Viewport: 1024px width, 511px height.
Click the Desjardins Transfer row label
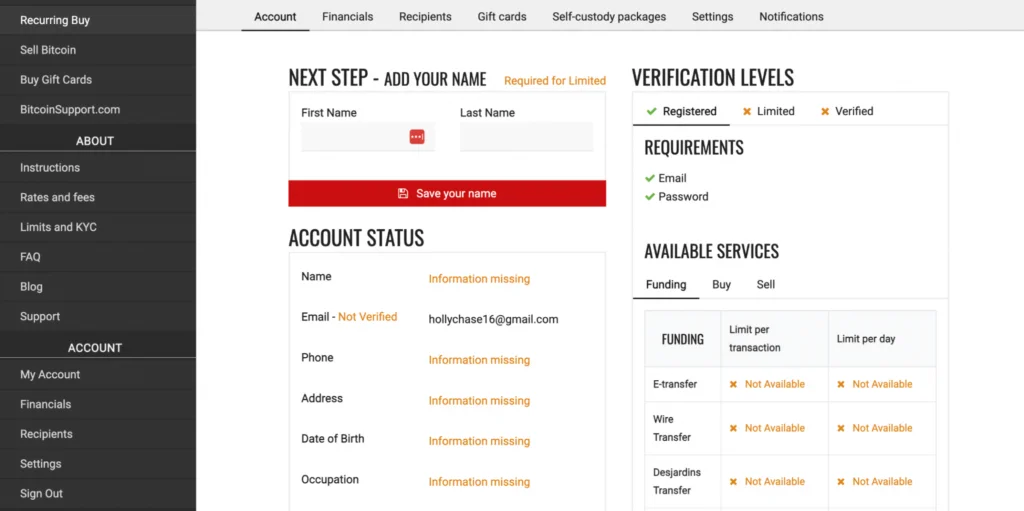coord(677,481)
